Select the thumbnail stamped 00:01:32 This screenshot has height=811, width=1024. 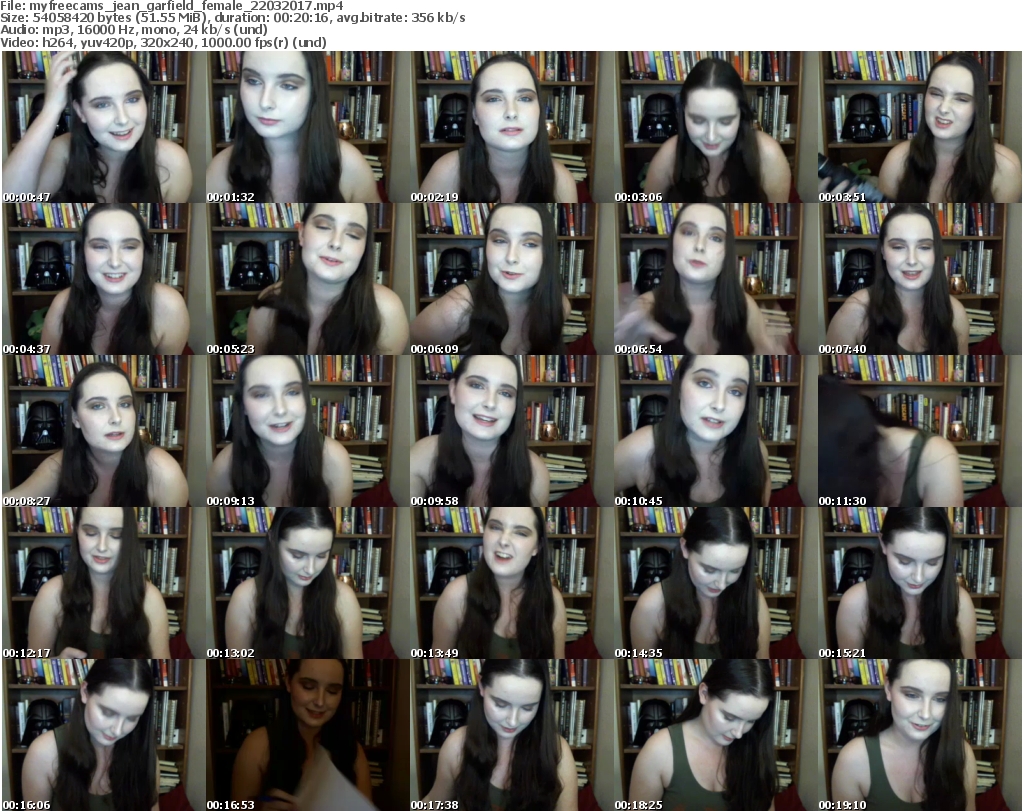(307, 127)
